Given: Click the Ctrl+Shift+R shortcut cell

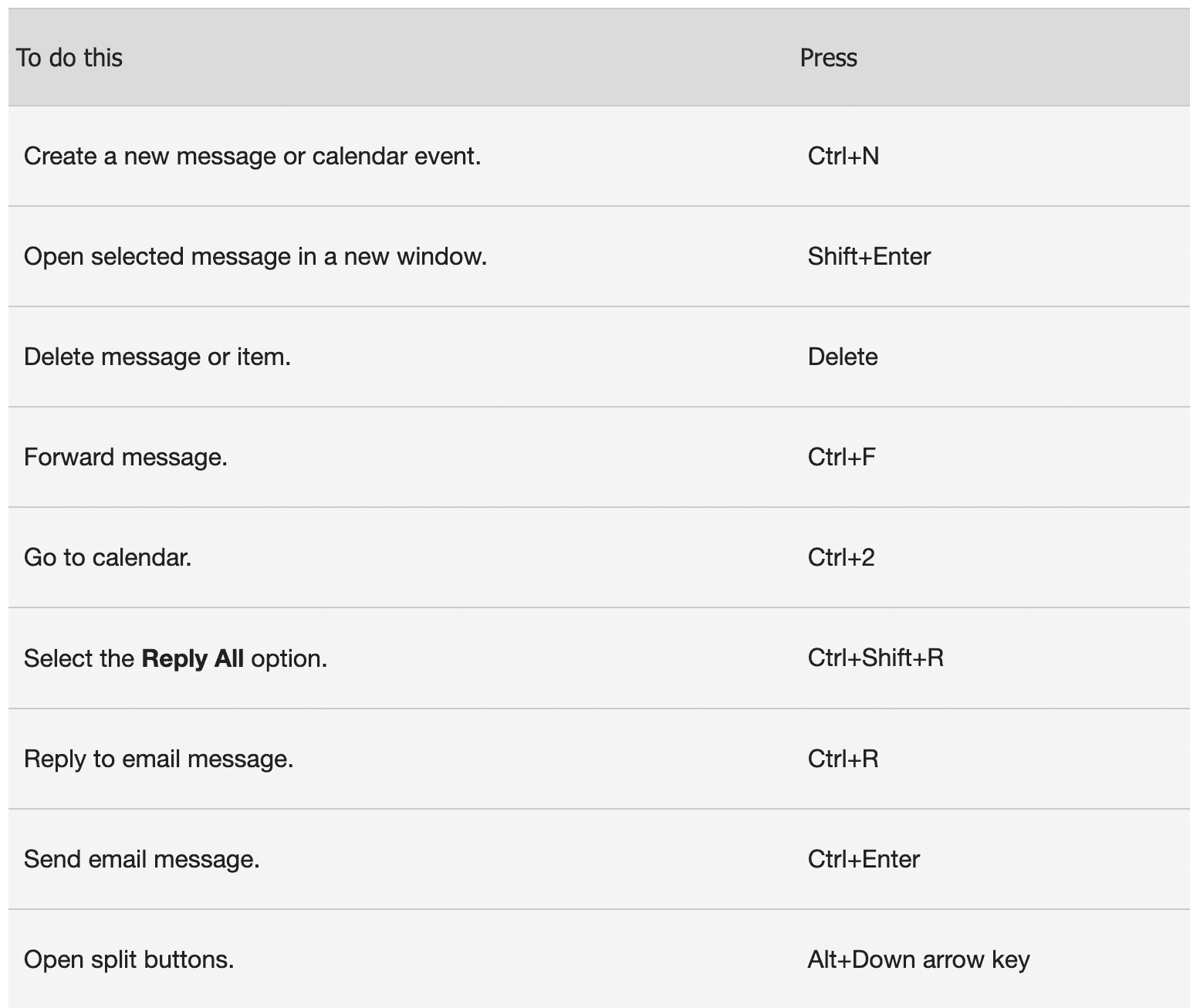Looking at the screenshot, I should [x=876, y=658].
